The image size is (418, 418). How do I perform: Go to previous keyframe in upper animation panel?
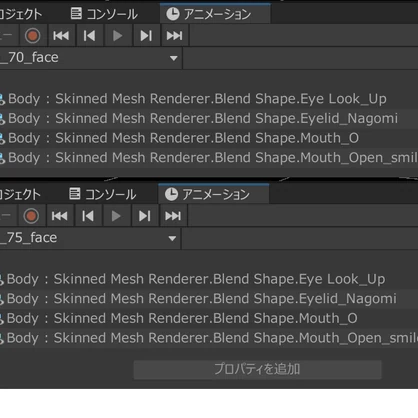89,36
